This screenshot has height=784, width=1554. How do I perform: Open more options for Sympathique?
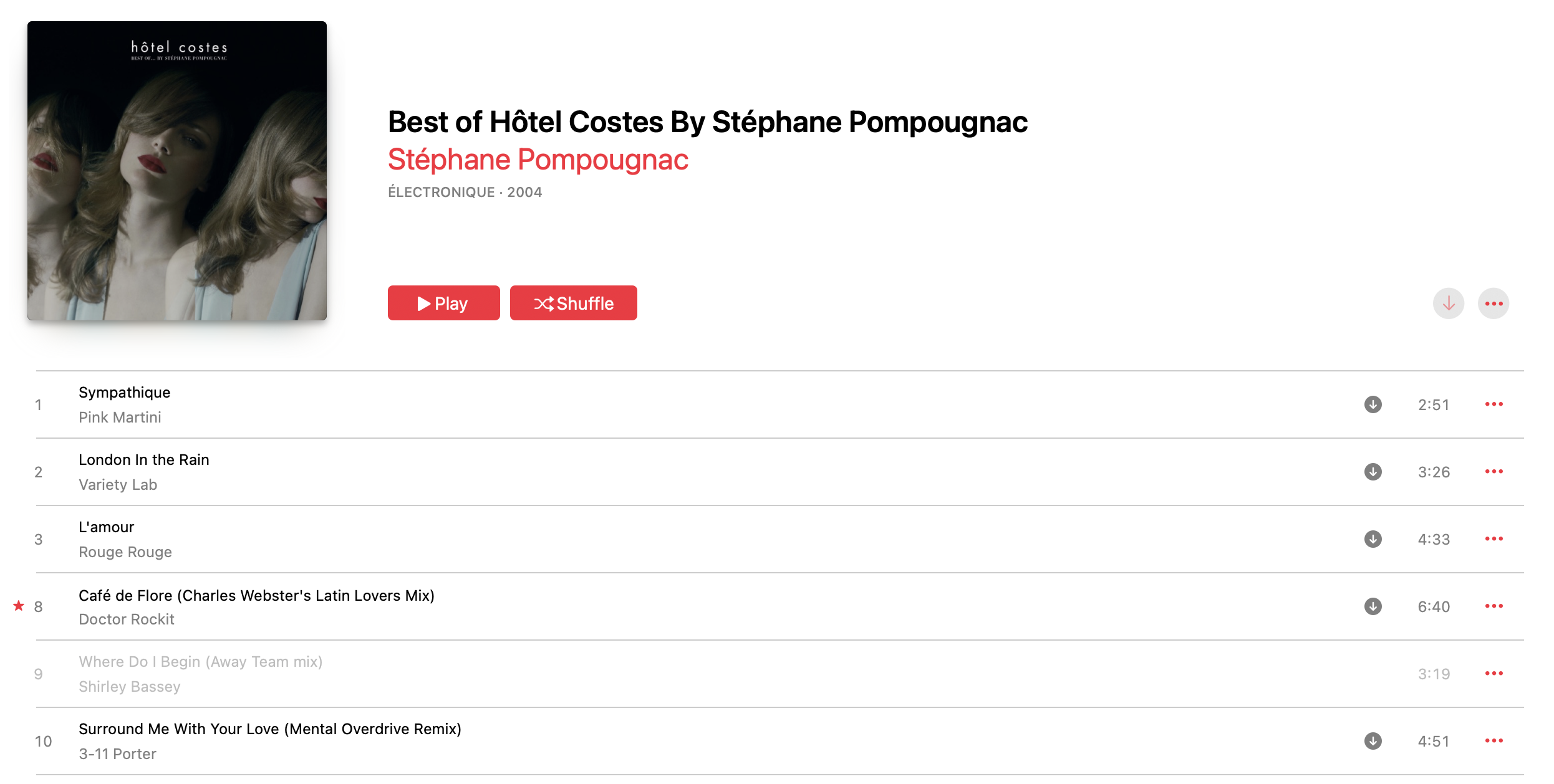point(1494,404)
